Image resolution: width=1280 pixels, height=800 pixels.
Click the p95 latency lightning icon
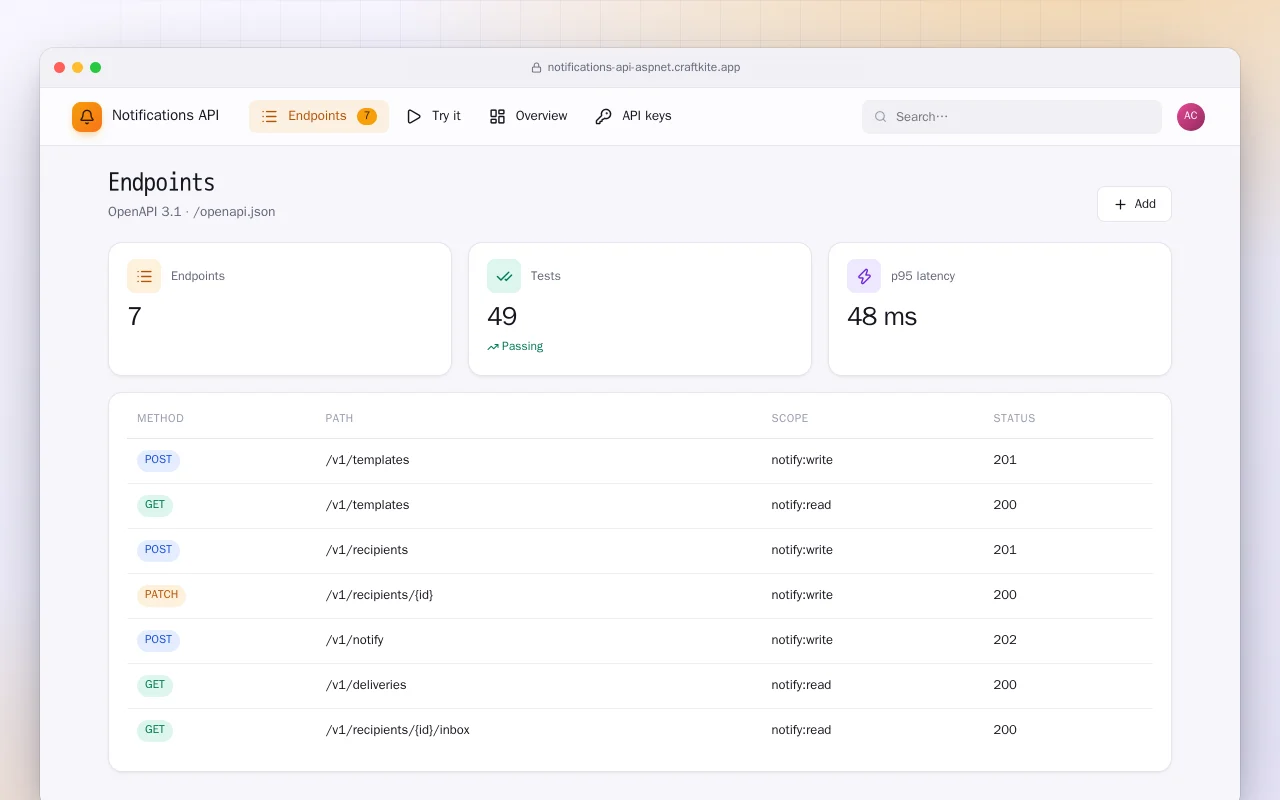tap(864, 276)
